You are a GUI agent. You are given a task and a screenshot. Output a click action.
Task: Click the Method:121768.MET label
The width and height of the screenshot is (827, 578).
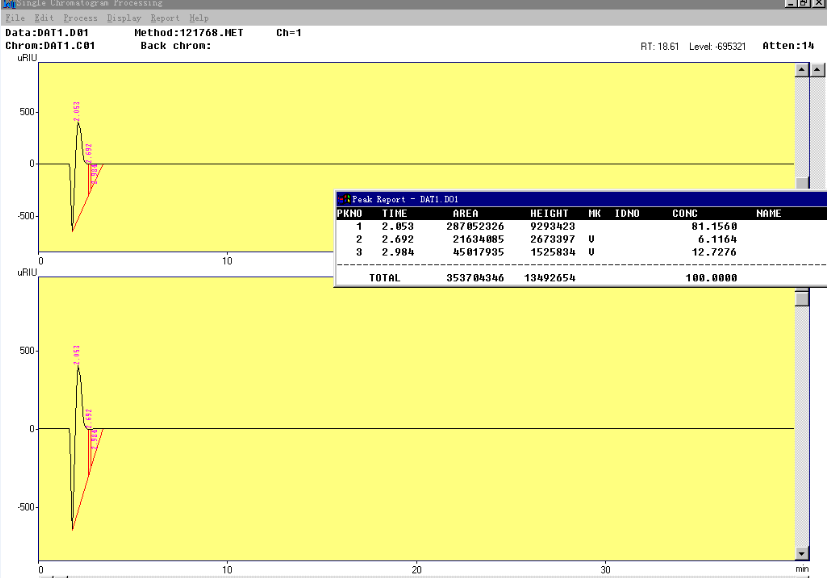pos(189,33)
